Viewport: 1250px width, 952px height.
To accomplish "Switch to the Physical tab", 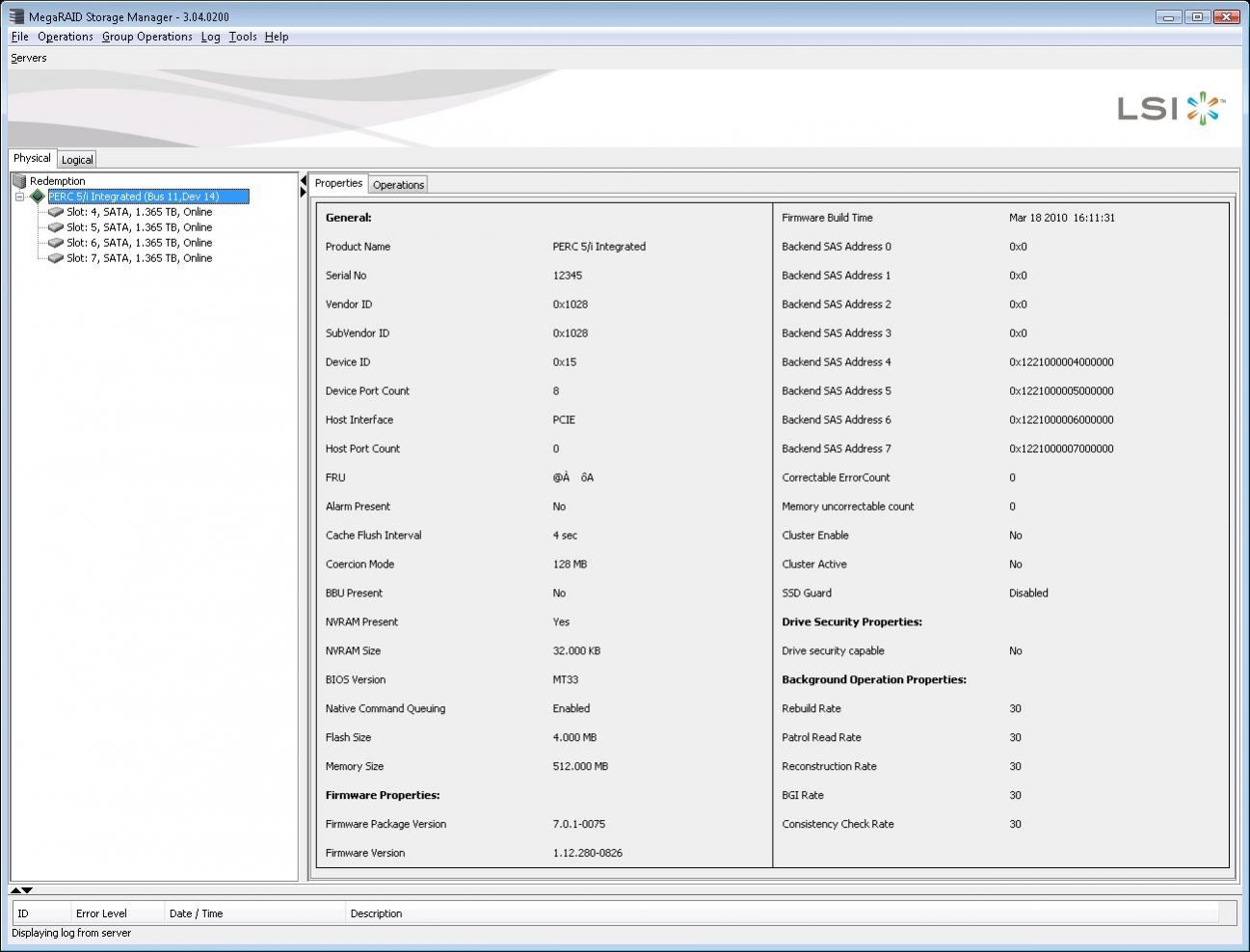I will (32, 158).
